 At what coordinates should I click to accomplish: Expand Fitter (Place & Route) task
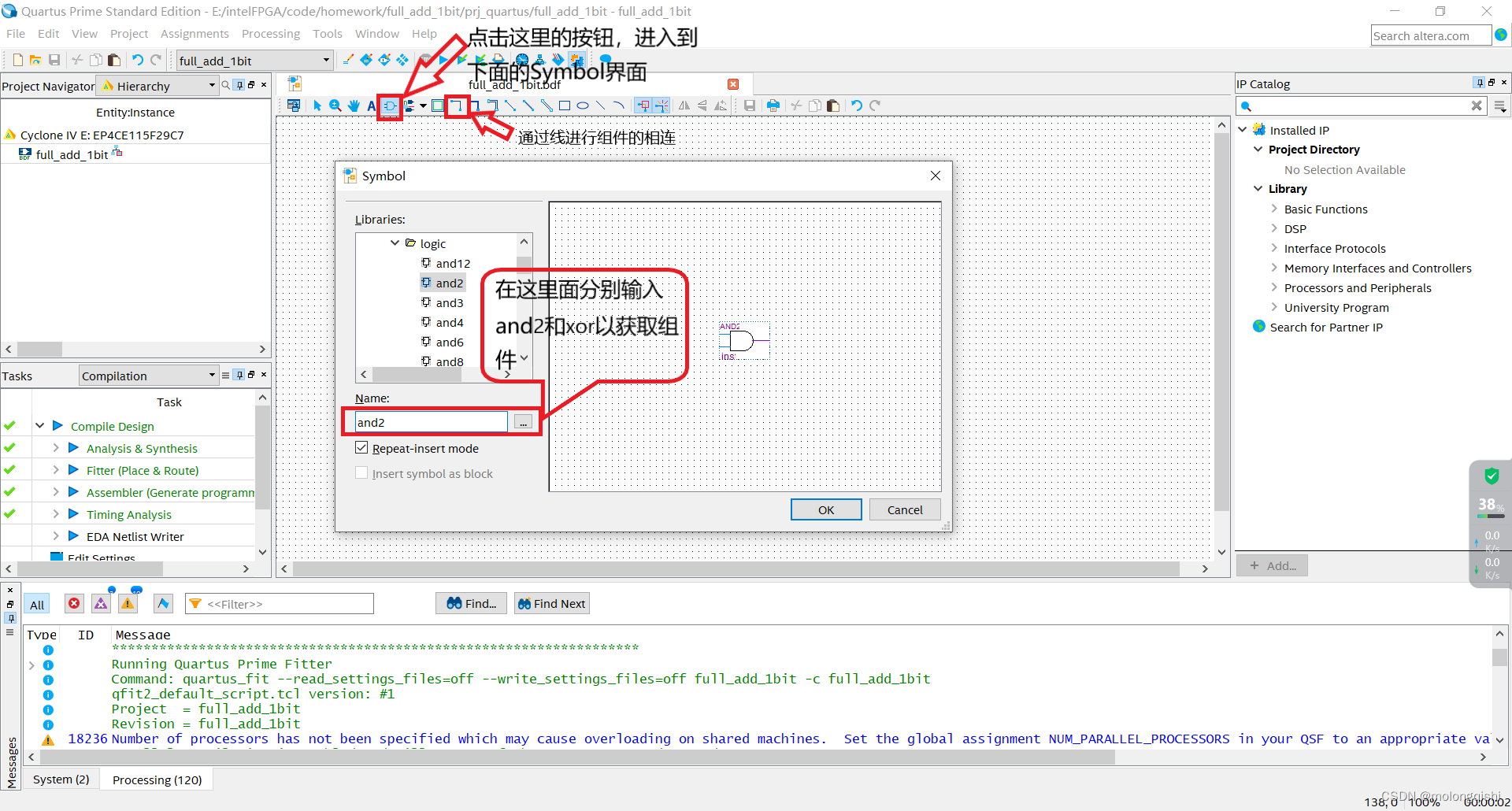[x=56, y=470]
